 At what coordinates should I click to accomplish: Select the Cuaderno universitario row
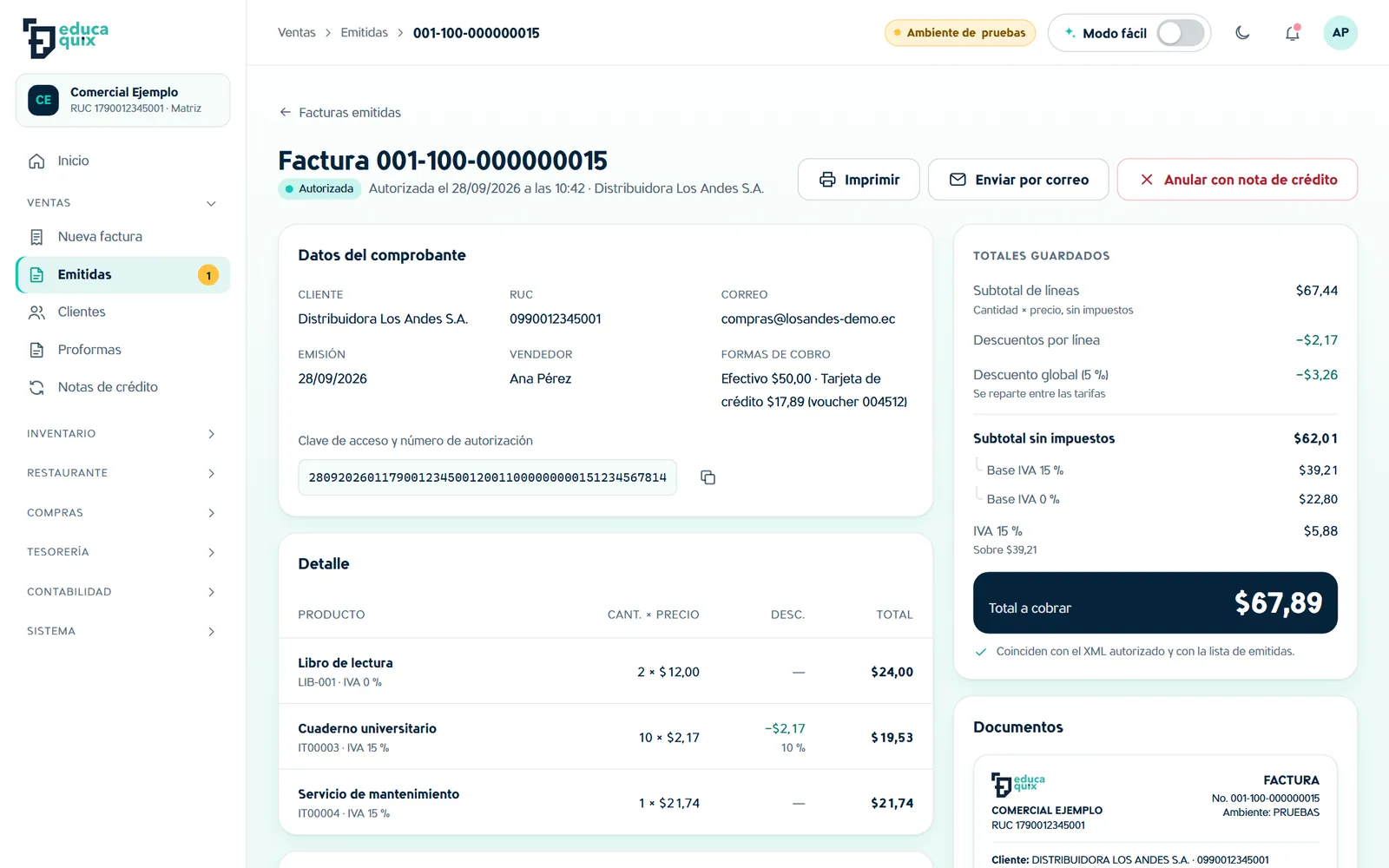click(x=606, y=737)
